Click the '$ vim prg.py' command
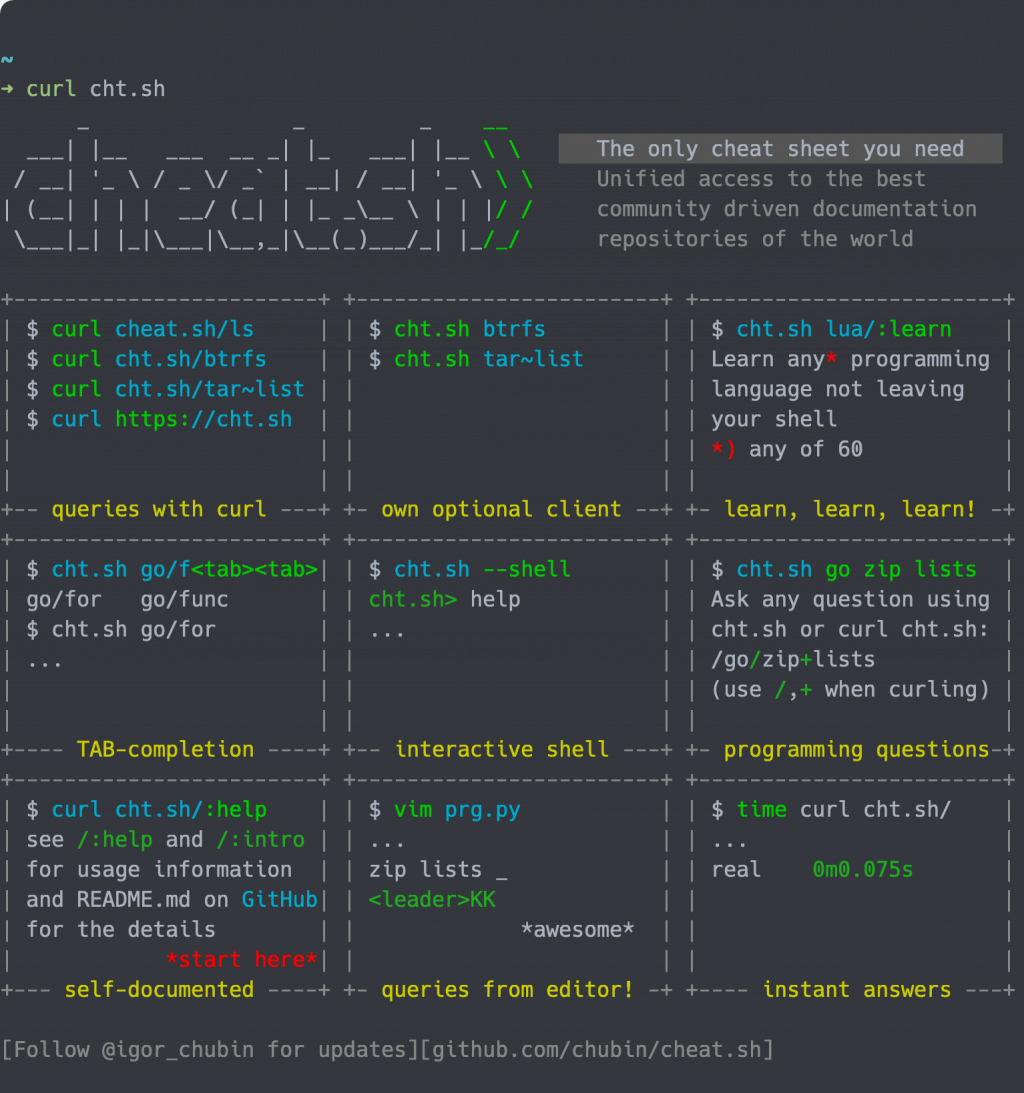The height and width of the screenshot is (1093, 1024). [x=445, y=809]
